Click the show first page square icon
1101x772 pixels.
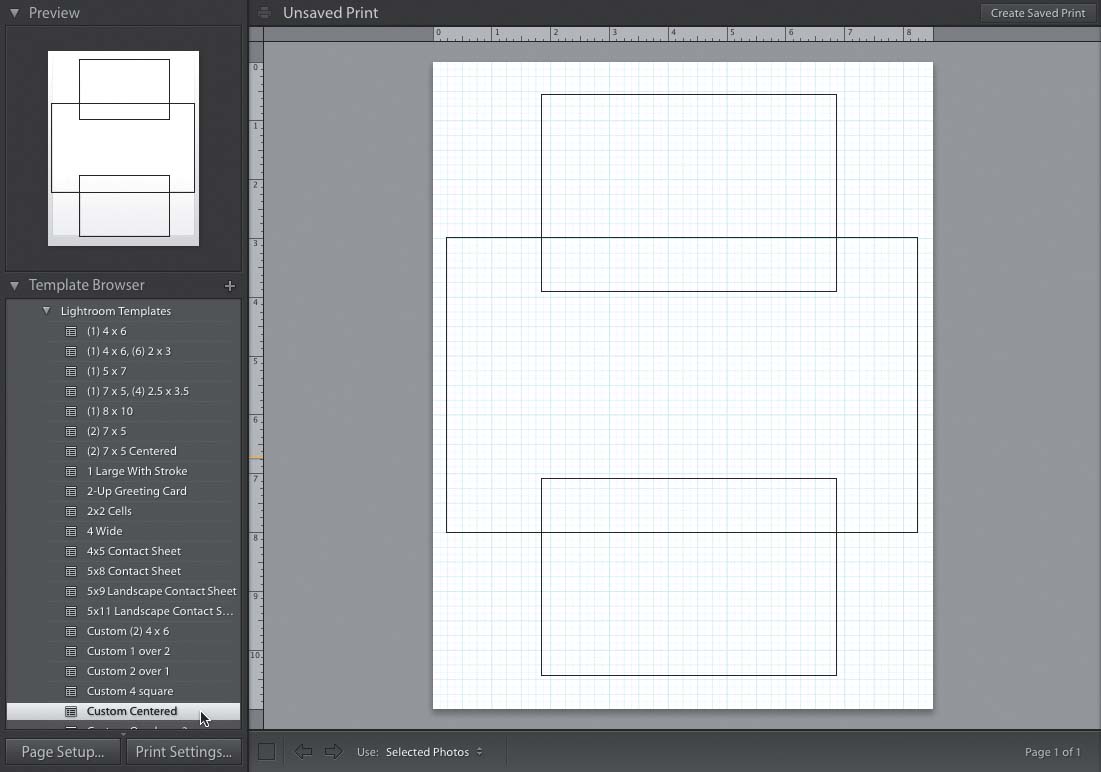pyautogui.click(x=266, y=752)
